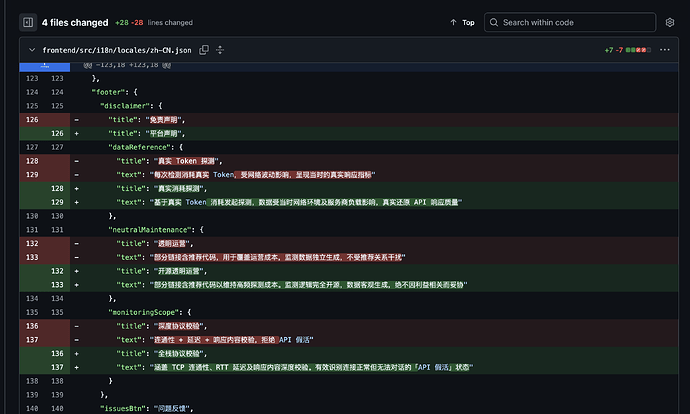The image size is (690, 414).
Task: Expand hidden lines above line 123
Action: [44, 66]
